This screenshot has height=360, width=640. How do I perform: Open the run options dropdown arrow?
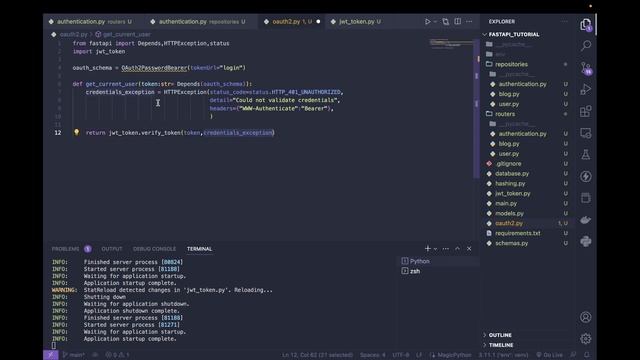point(435,22)
